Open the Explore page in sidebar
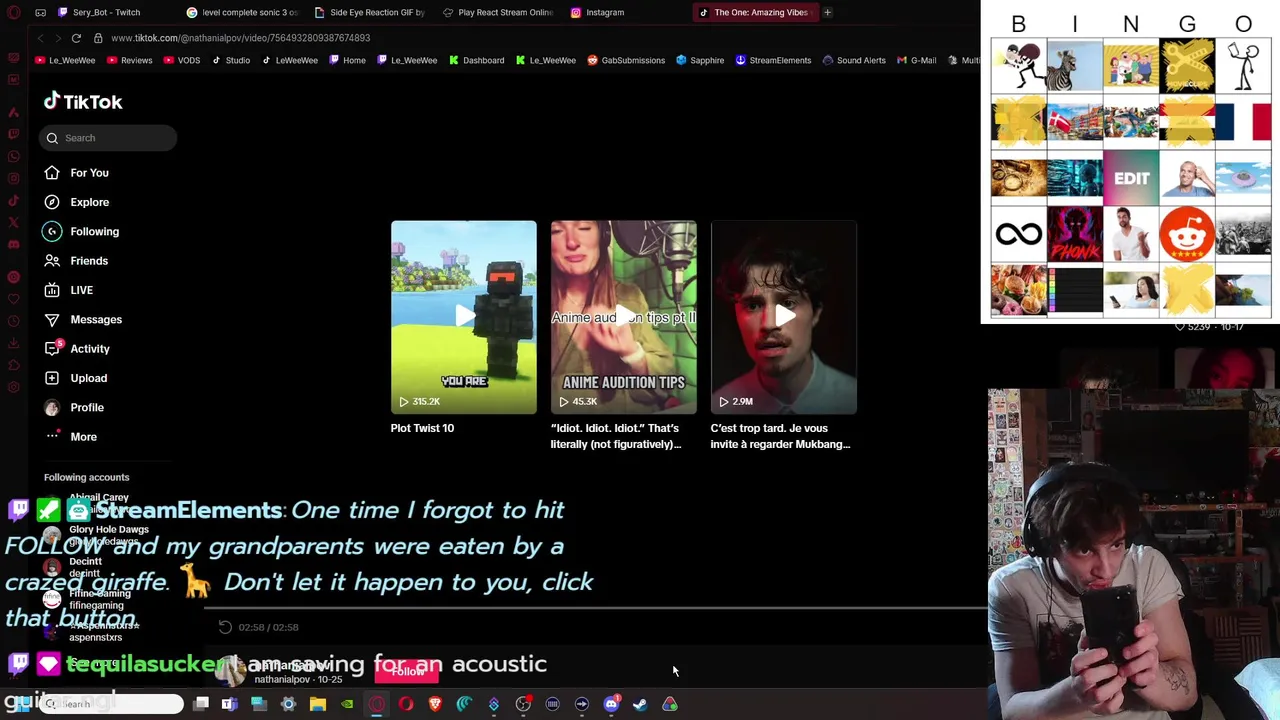 (x=76, y=202)
